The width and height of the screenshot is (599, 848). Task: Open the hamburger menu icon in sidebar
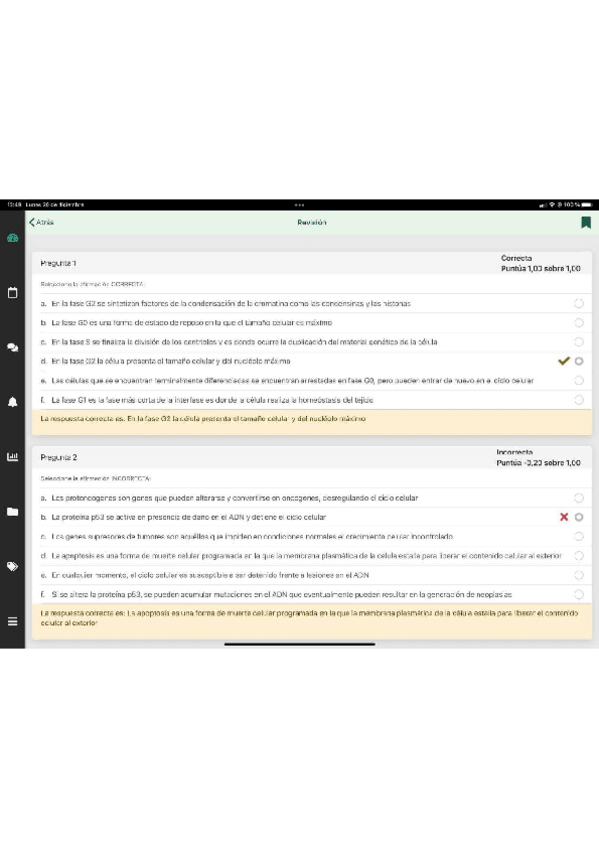(x=12, y=621)
